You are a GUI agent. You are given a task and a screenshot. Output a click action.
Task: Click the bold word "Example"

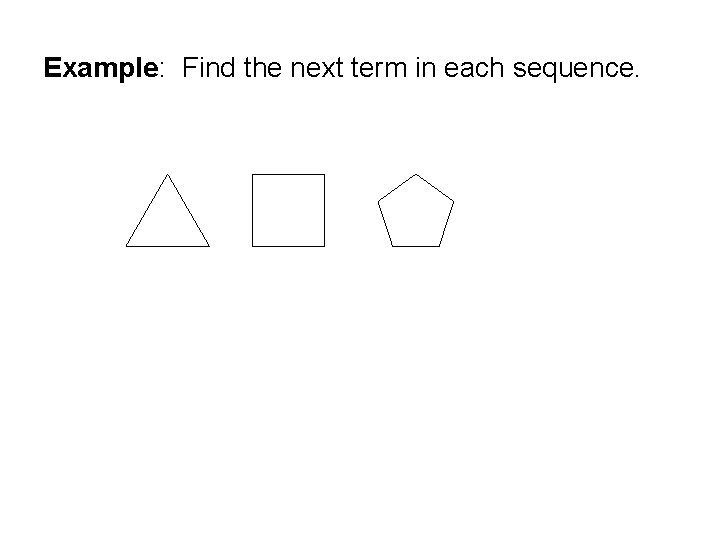click(101, 68)
